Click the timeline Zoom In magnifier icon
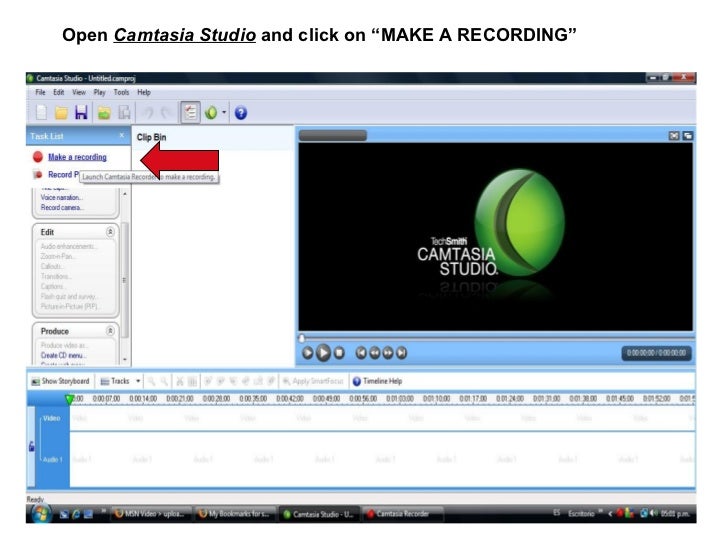Viewport: 728px width, 546px height. [151, 381]
